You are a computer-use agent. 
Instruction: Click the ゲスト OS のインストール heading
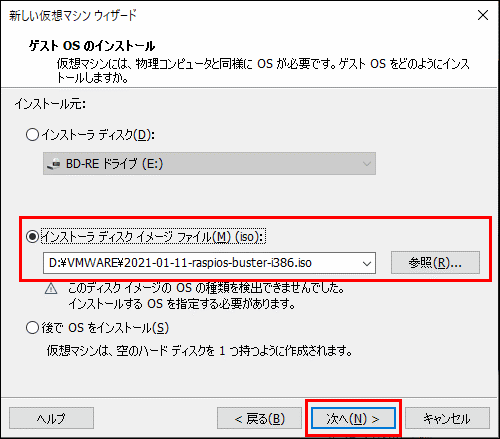click(x=92, y=46)
